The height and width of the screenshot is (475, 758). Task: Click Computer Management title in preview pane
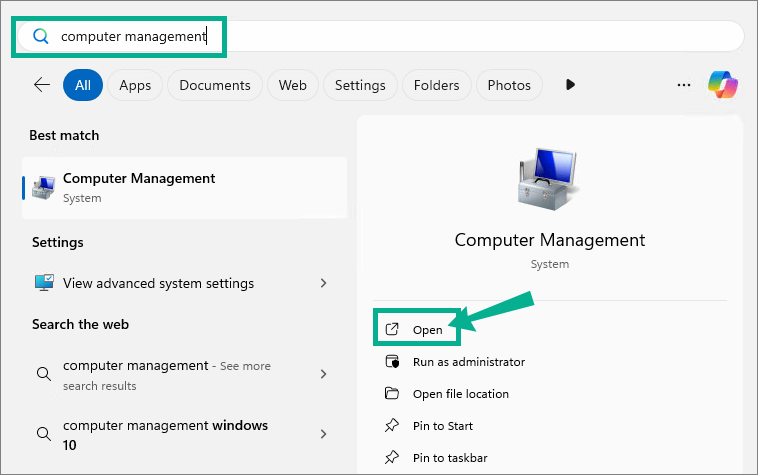coord(550,240)
